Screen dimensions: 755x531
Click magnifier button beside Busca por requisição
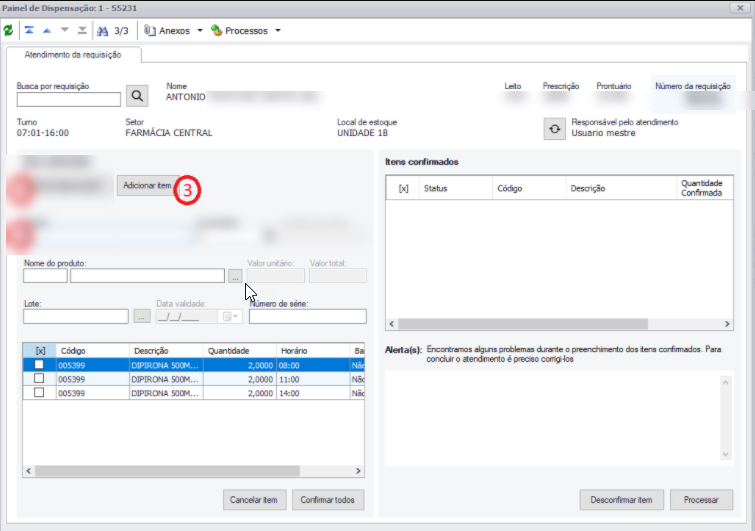(137, 96)
